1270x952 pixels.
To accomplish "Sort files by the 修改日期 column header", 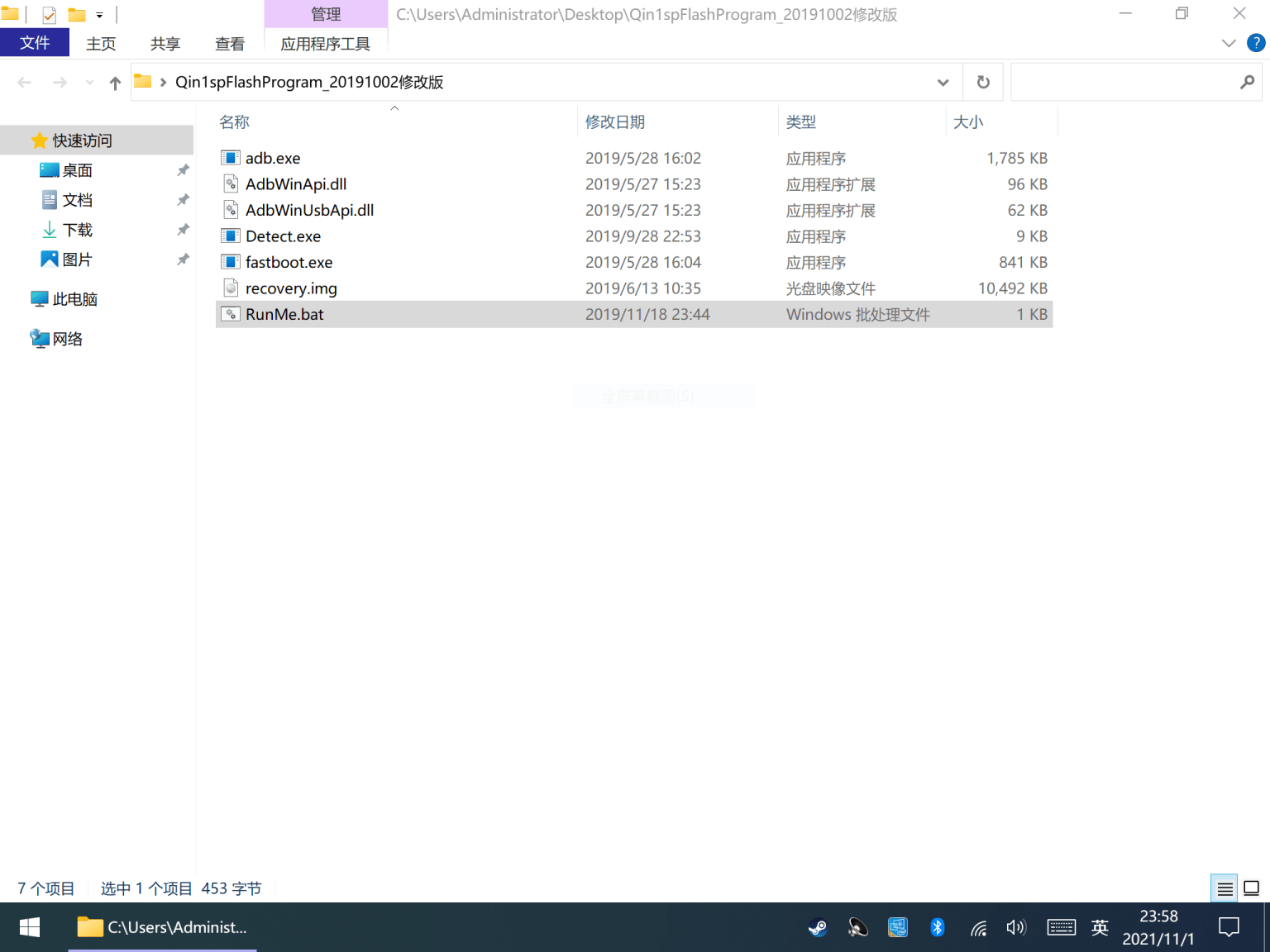I will [615, 122].
